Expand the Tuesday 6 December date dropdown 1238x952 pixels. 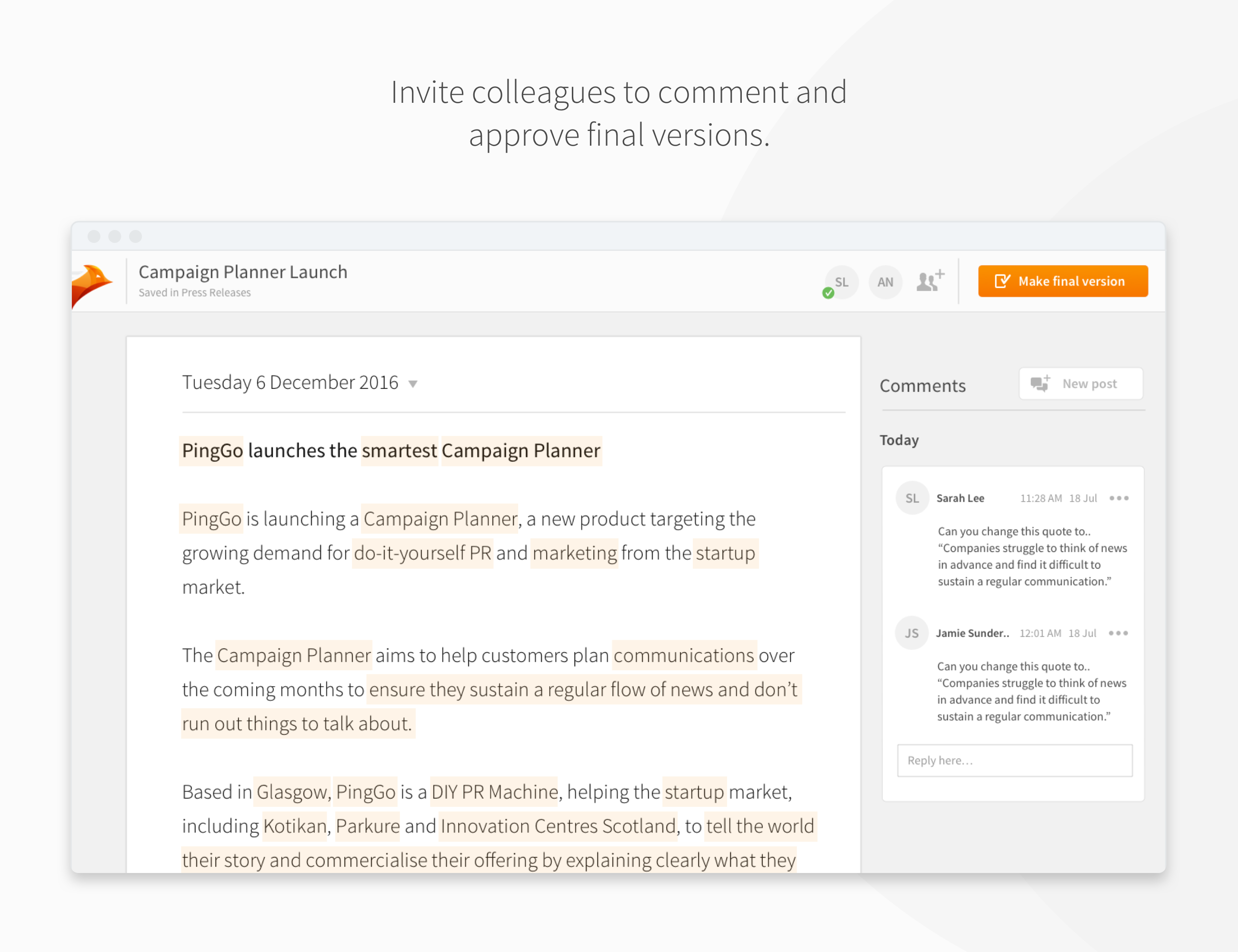pyautogui.click(x=413, y=384)
